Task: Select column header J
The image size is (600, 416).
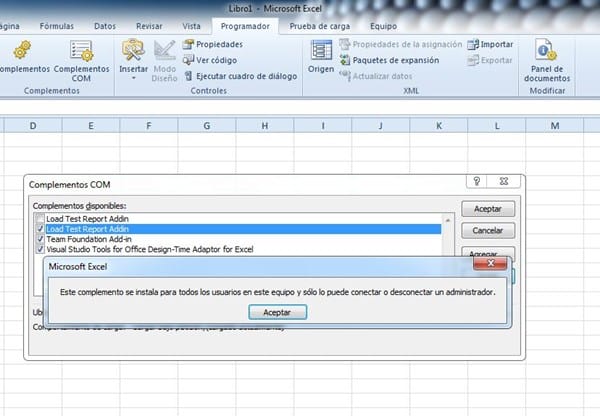Action: pos(382,125)
